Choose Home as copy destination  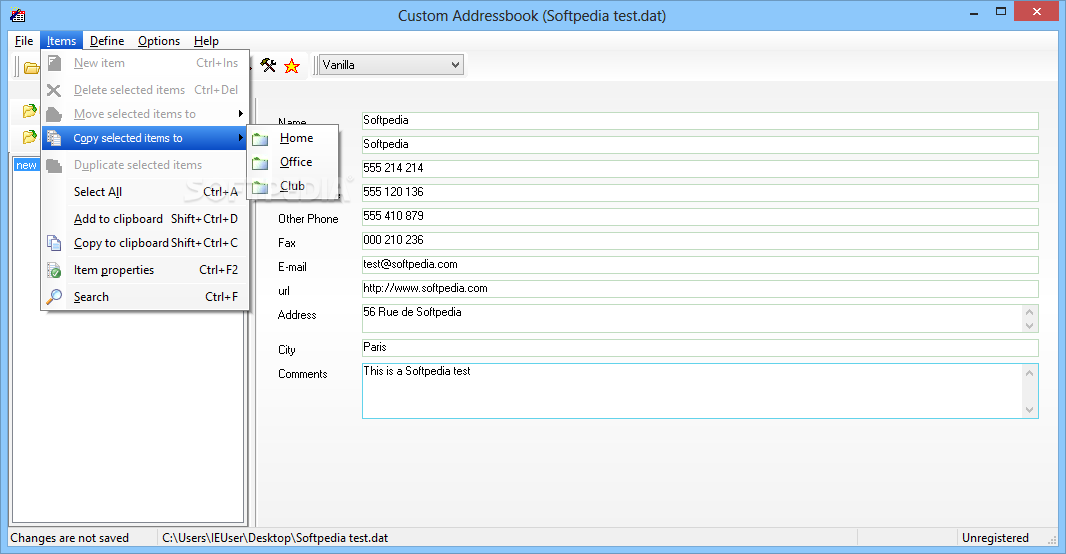click(292, 138)
